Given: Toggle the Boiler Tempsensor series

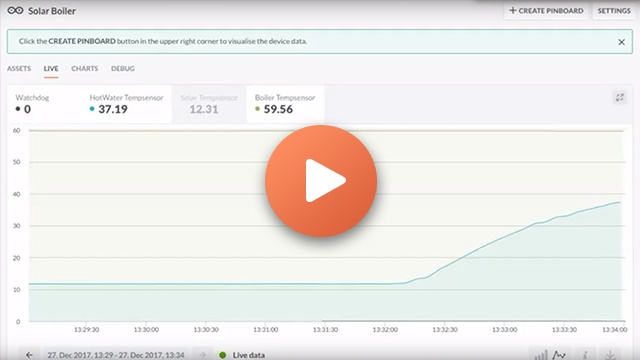Looking at the screenshot, I should (285, 104).
